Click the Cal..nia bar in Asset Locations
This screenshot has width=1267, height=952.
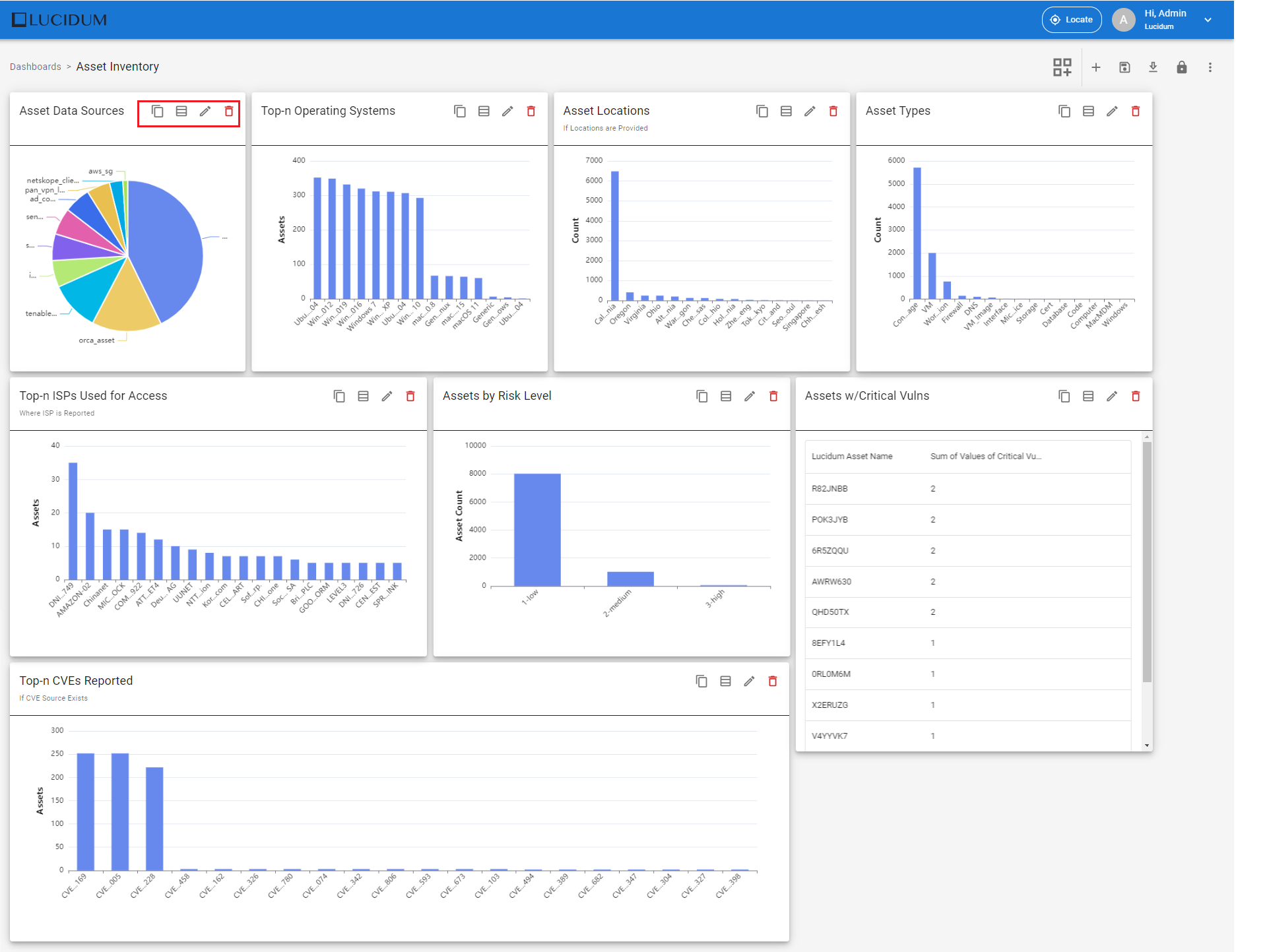tap(614, 236)
